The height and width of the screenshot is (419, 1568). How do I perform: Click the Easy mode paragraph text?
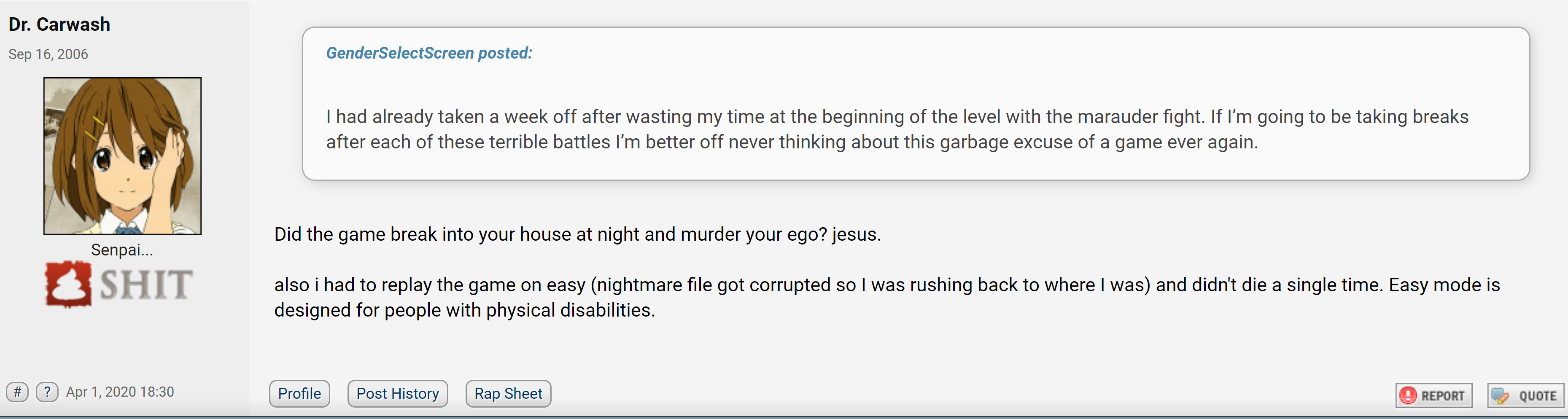(887, 297)
